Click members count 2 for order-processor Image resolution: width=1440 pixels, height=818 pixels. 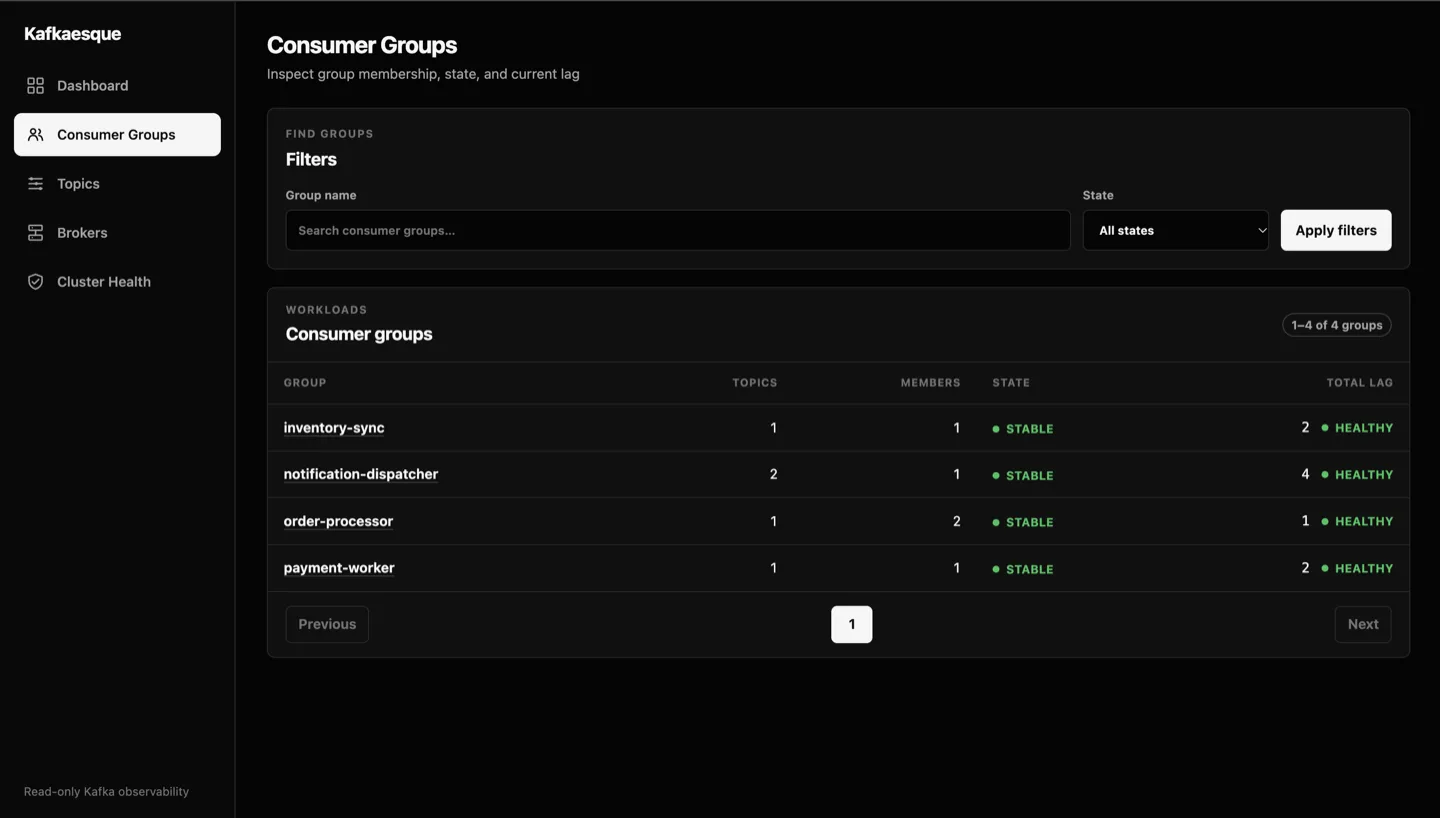click(x=956, y=521)
